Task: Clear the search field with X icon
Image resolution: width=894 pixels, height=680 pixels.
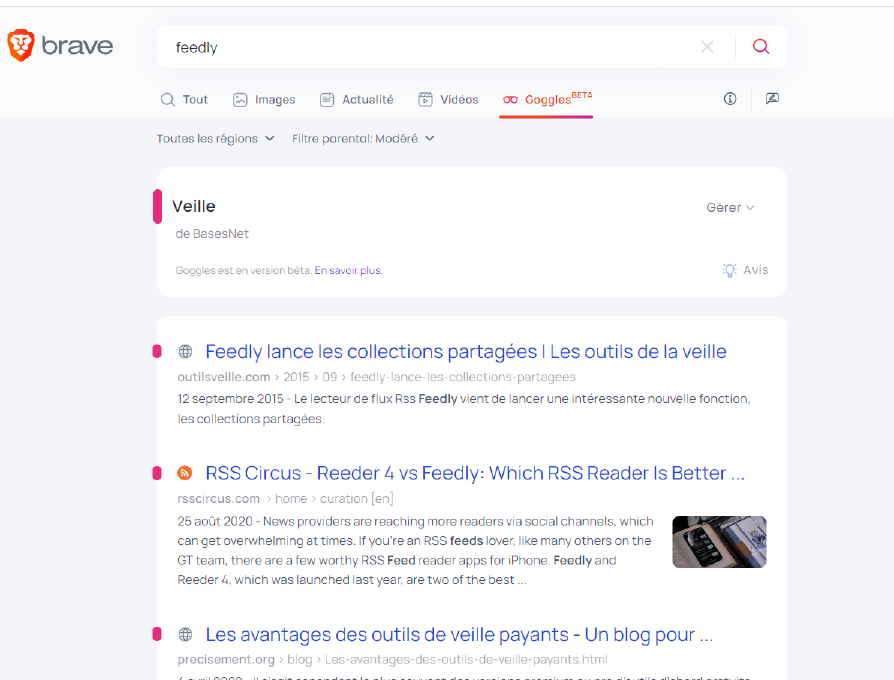Action: pos(707,47)
